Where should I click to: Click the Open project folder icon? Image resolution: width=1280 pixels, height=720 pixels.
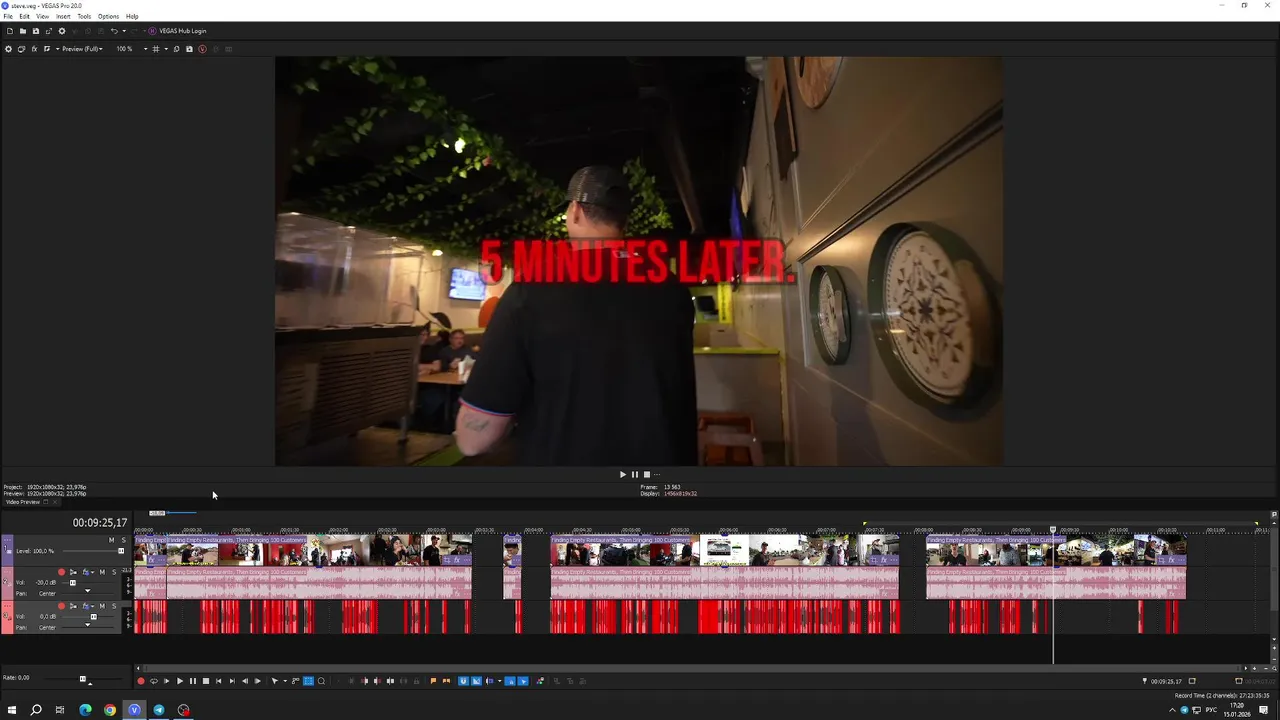[23, 31]
